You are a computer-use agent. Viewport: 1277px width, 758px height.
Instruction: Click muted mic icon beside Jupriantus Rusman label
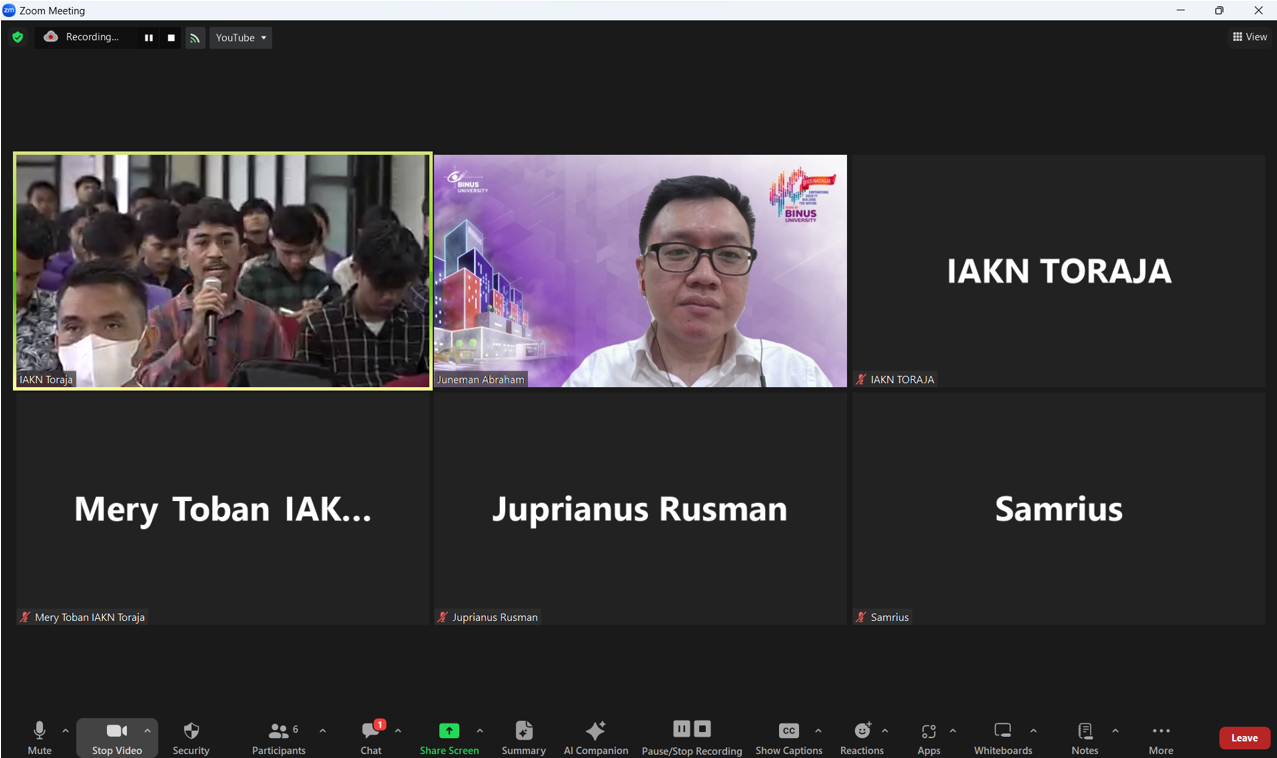(443, 617)
